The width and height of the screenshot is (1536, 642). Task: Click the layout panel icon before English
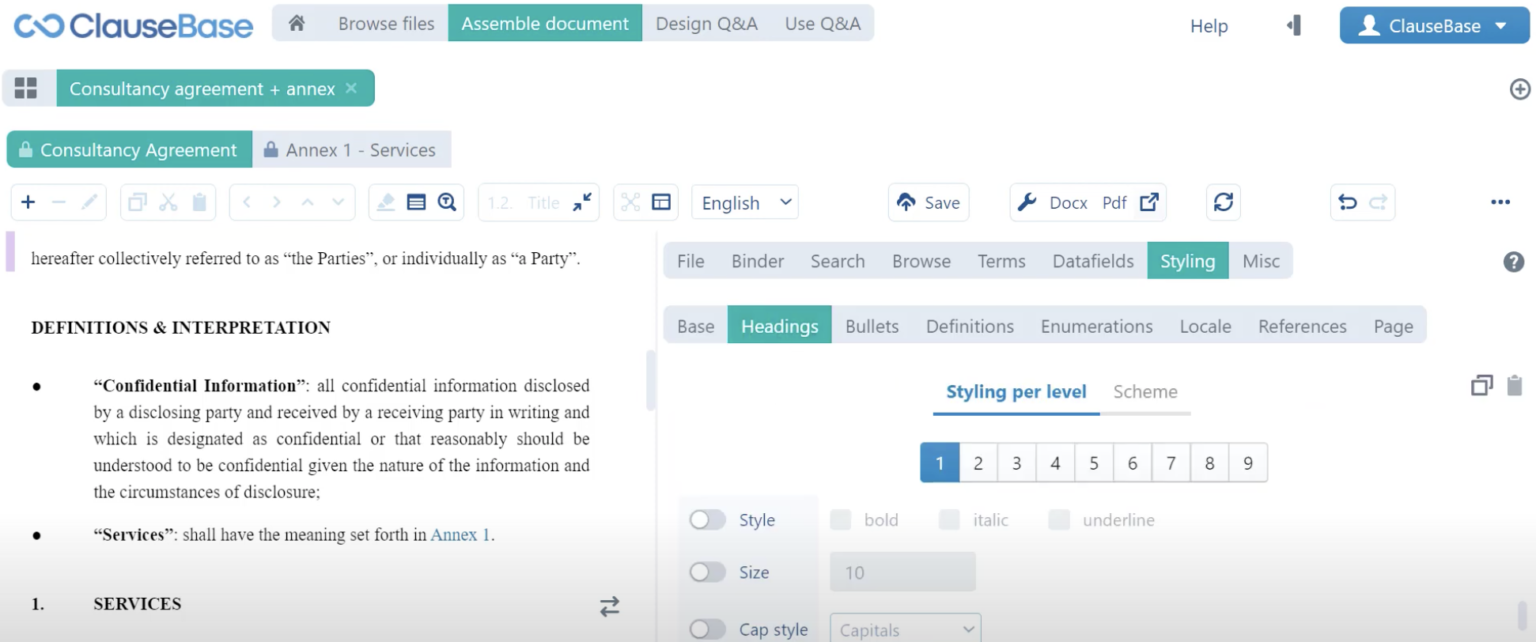point(661,202)
